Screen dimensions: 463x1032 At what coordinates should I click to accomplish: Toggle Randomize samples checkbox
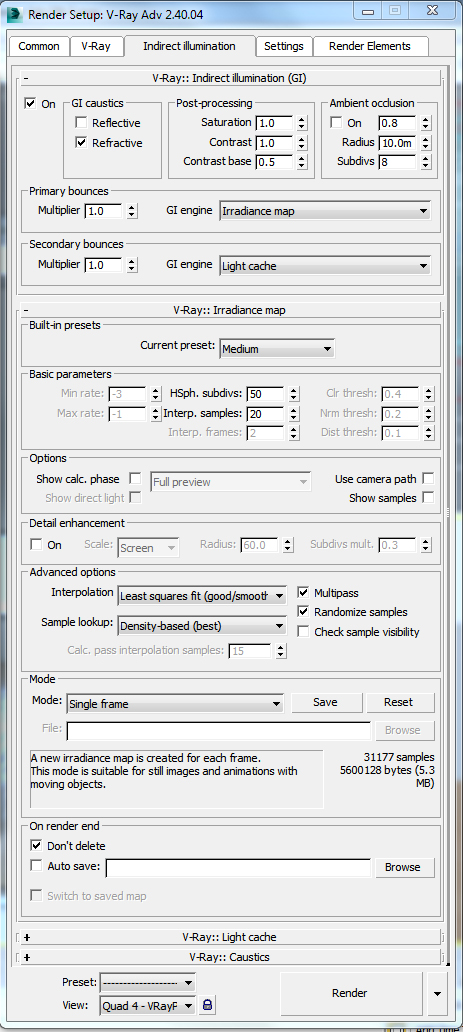(303, 611)
